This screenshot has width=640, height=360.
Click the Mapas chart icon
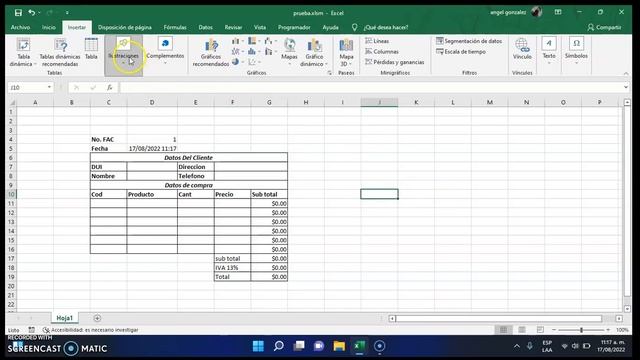(289, 50)
